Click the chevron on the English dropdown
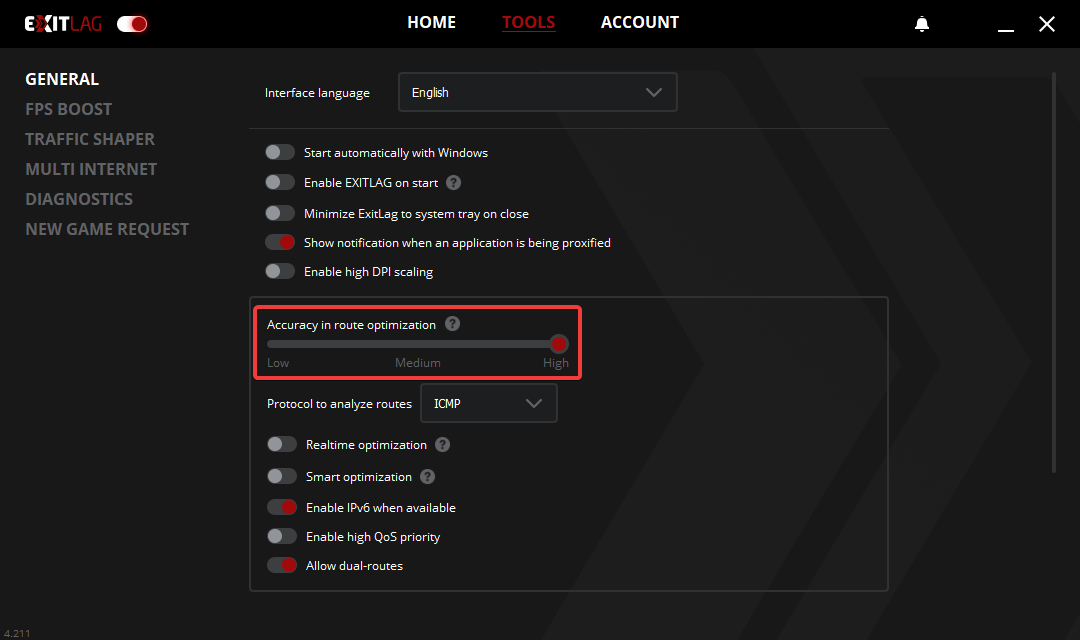Viewport: 1080px width, 640px height. point(654,92)
